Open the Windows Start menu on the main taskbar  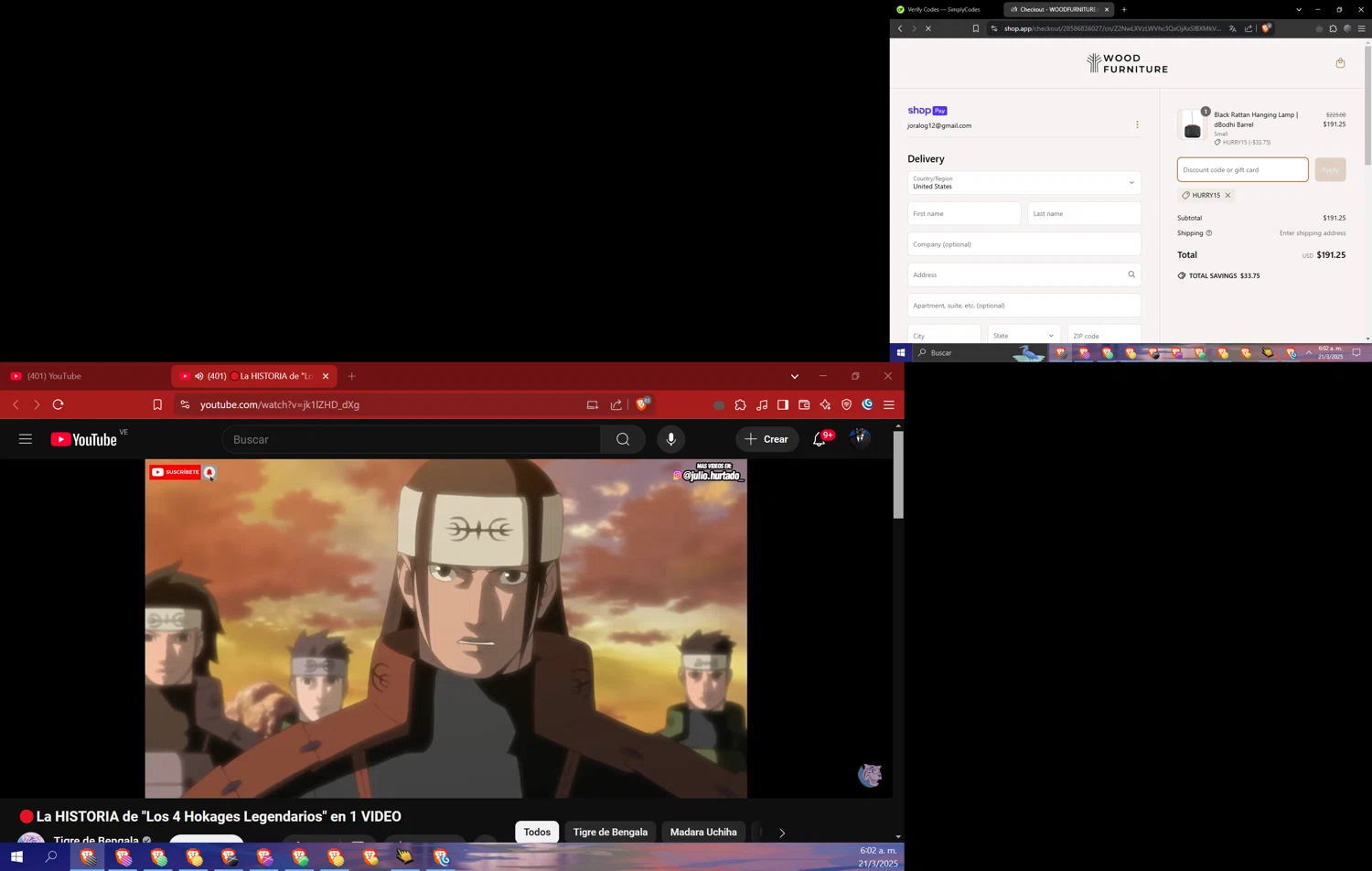[x=16, y=857]
